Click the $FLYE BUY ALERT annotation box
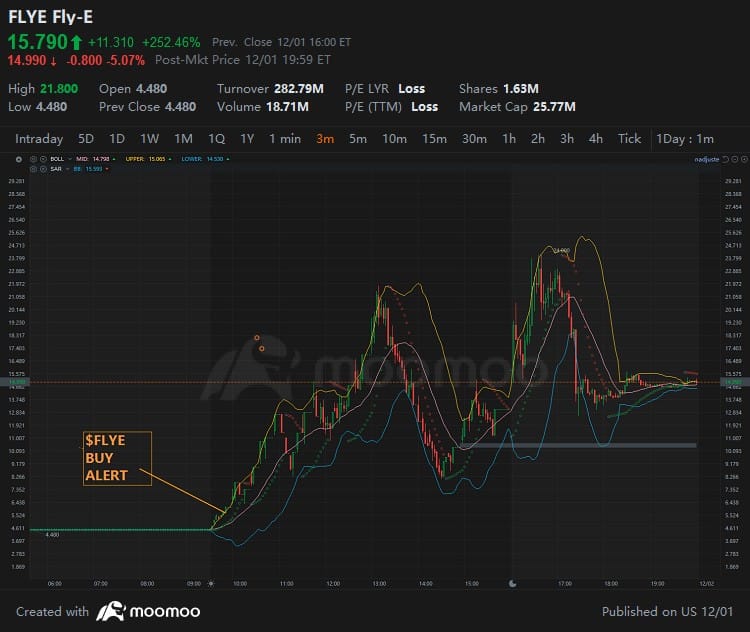 pyautogui.click(x=117, y=458)
